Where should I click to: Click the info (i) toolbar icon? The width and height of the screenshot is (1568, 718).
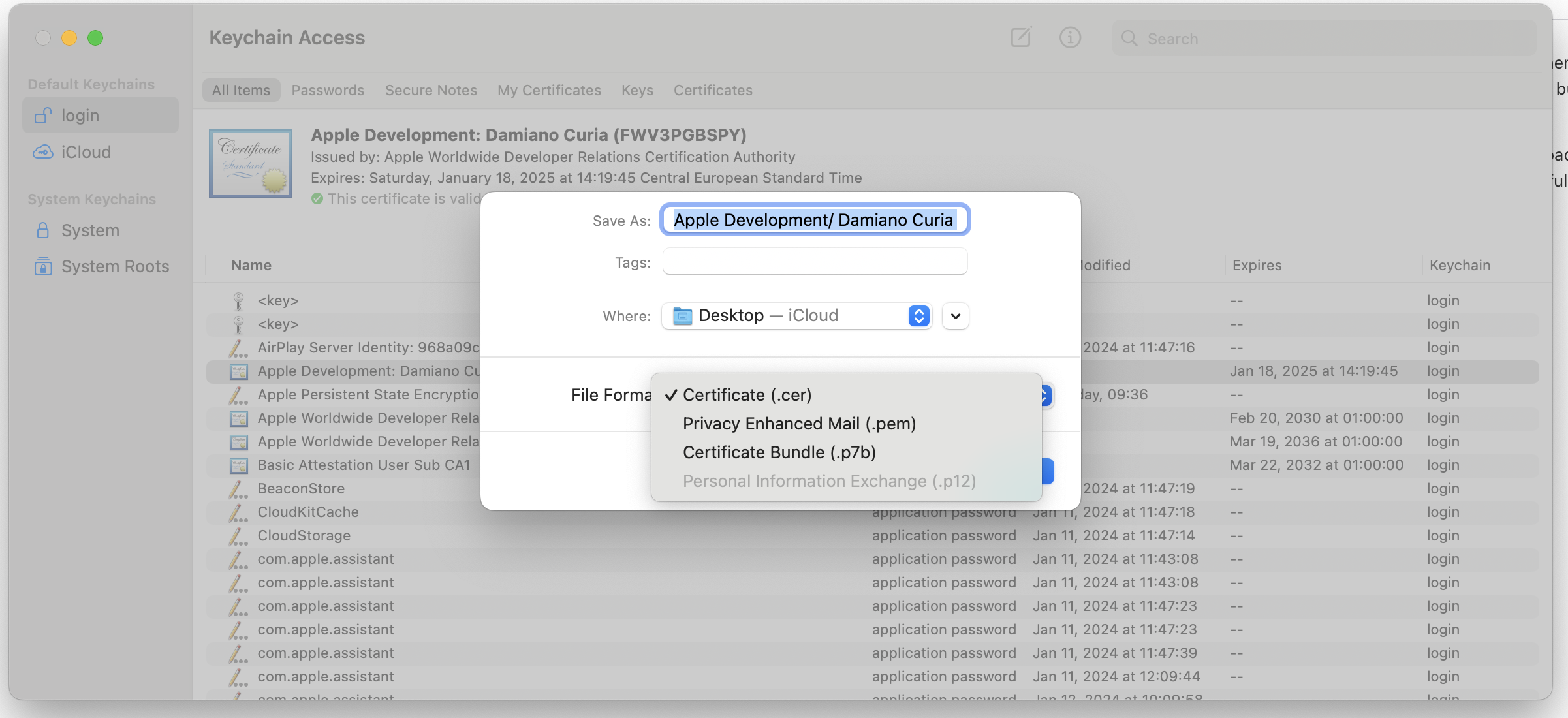coord(1070,38)
